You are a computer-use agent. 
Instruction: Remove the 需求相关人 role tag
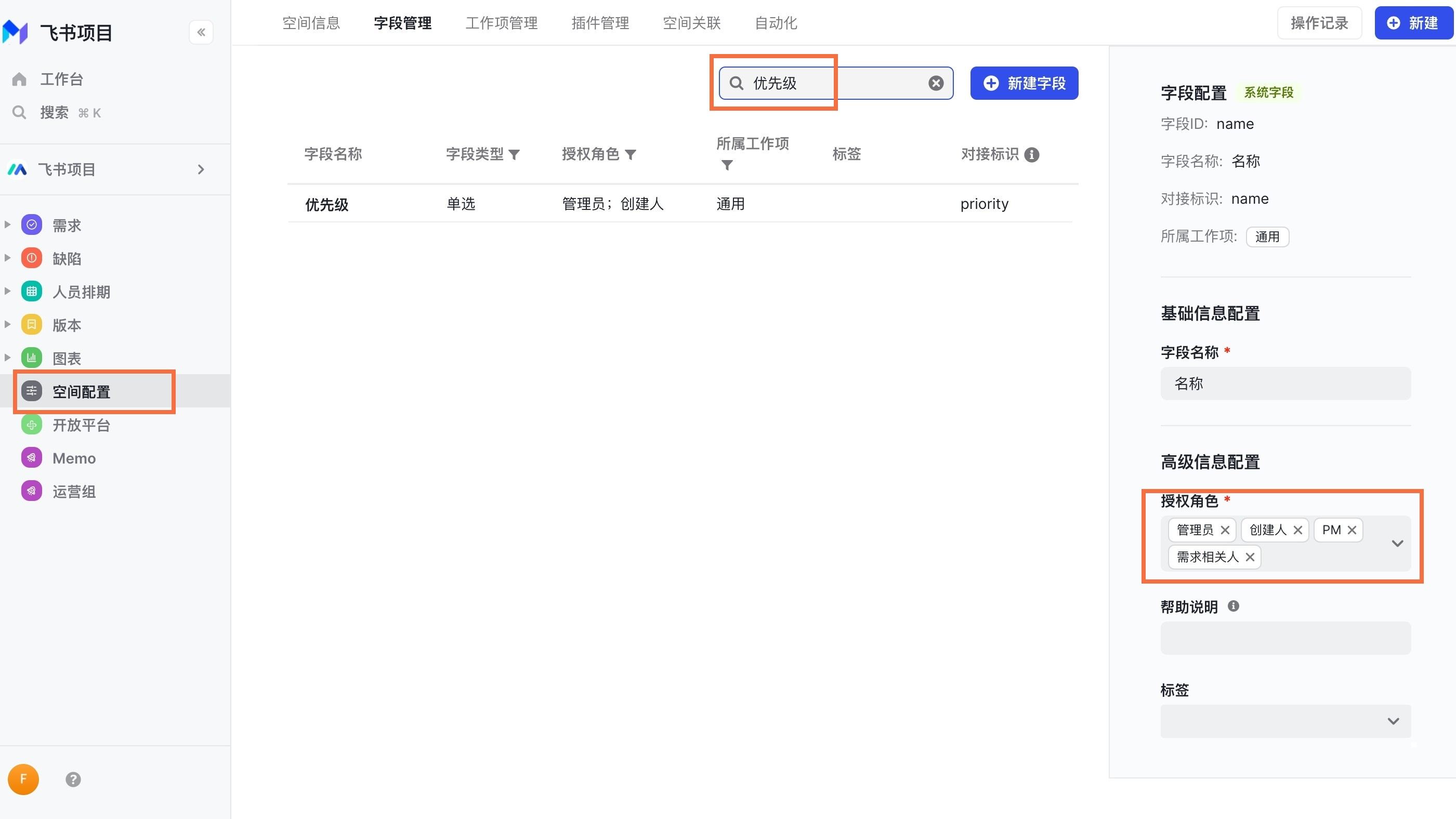[1250, 557]
